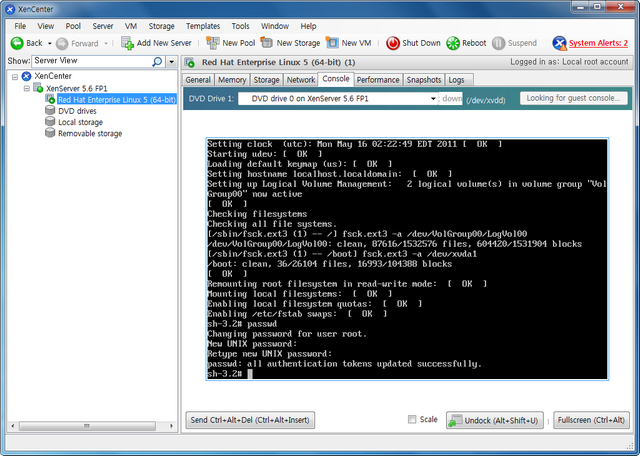Open the Forward history dropdown arrow

point(106,43)
